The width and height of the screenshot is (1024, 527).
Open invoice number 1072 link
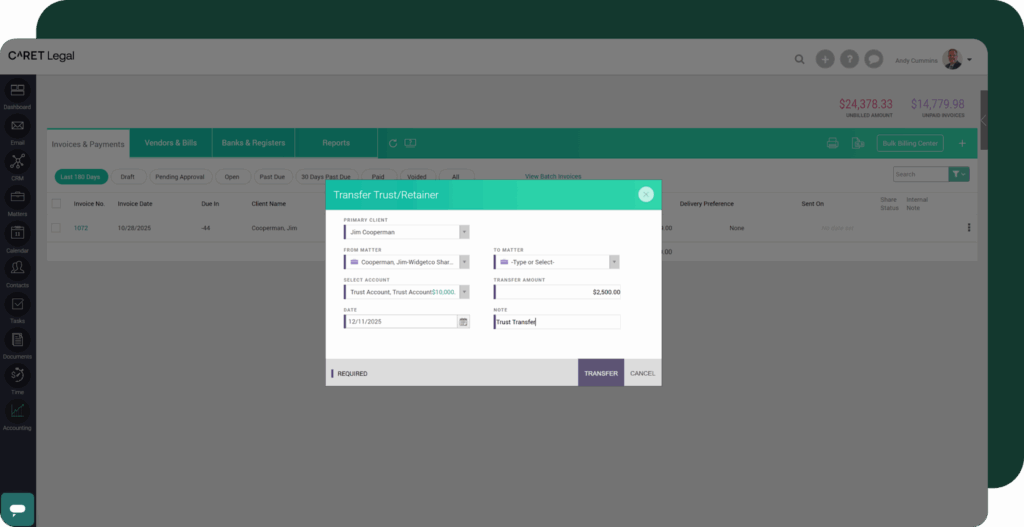(81, 228)
